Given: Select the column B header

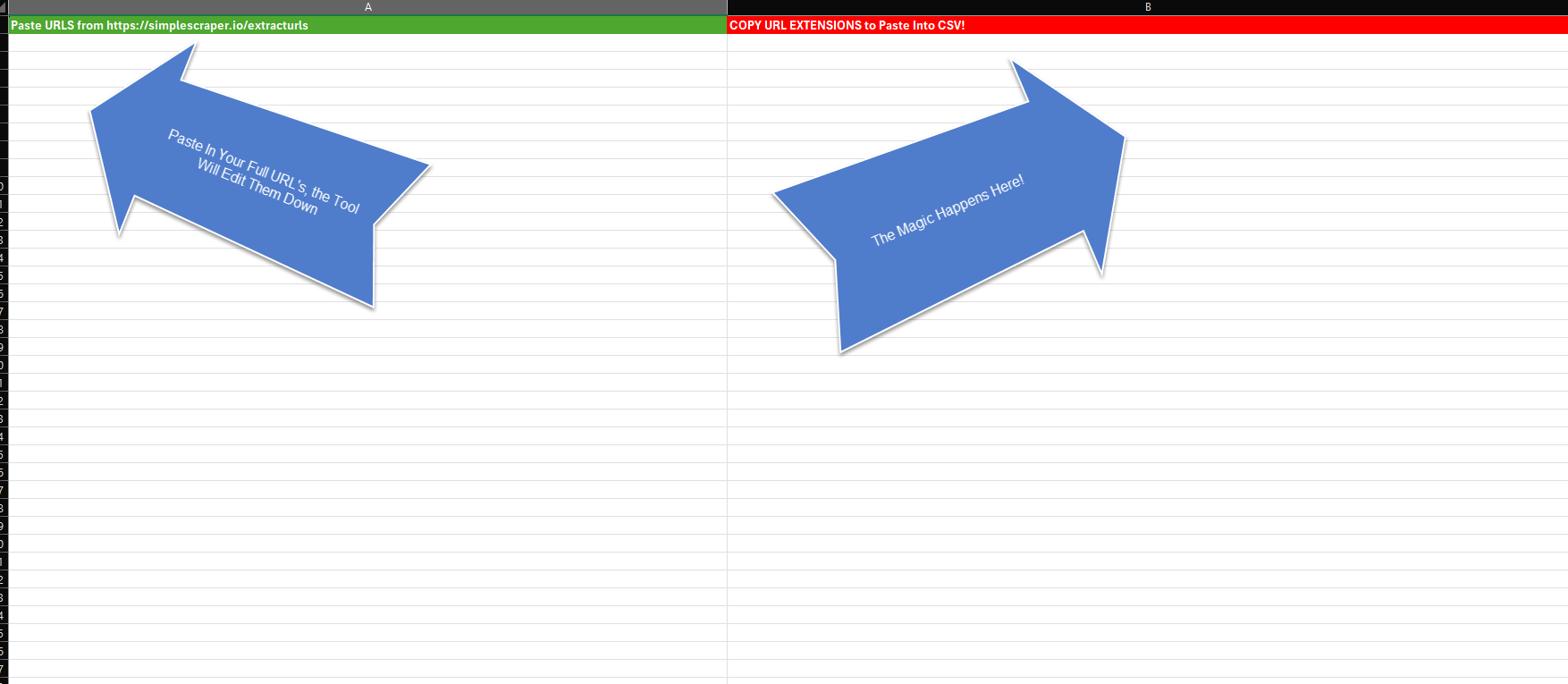Looking at the screenshot, I should point(1148,7).
